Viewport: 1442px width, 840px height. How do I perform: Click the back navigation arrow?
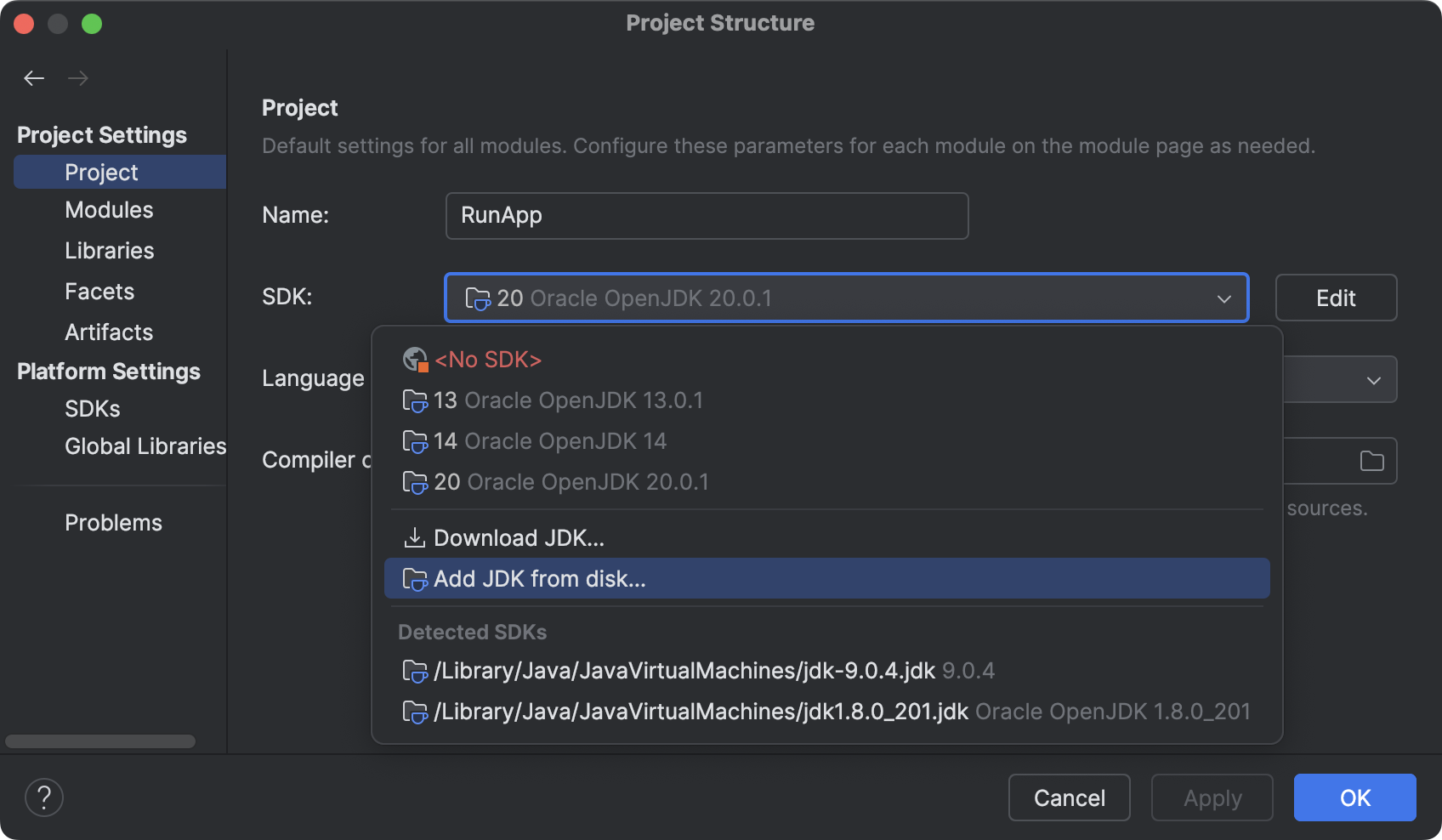click(34, 77)
